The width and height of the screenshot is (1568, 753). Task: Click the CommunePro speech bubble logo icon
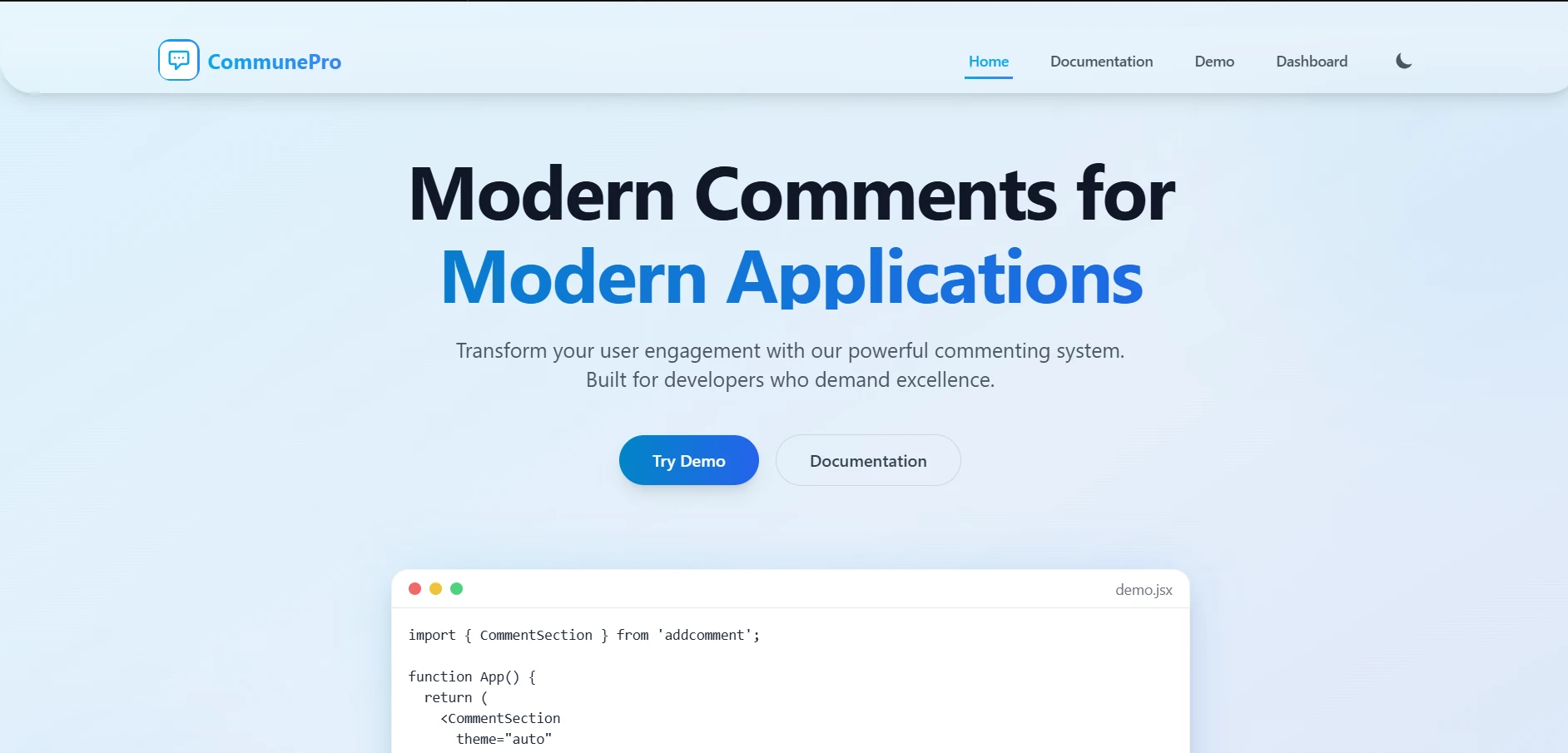point(178,59)
